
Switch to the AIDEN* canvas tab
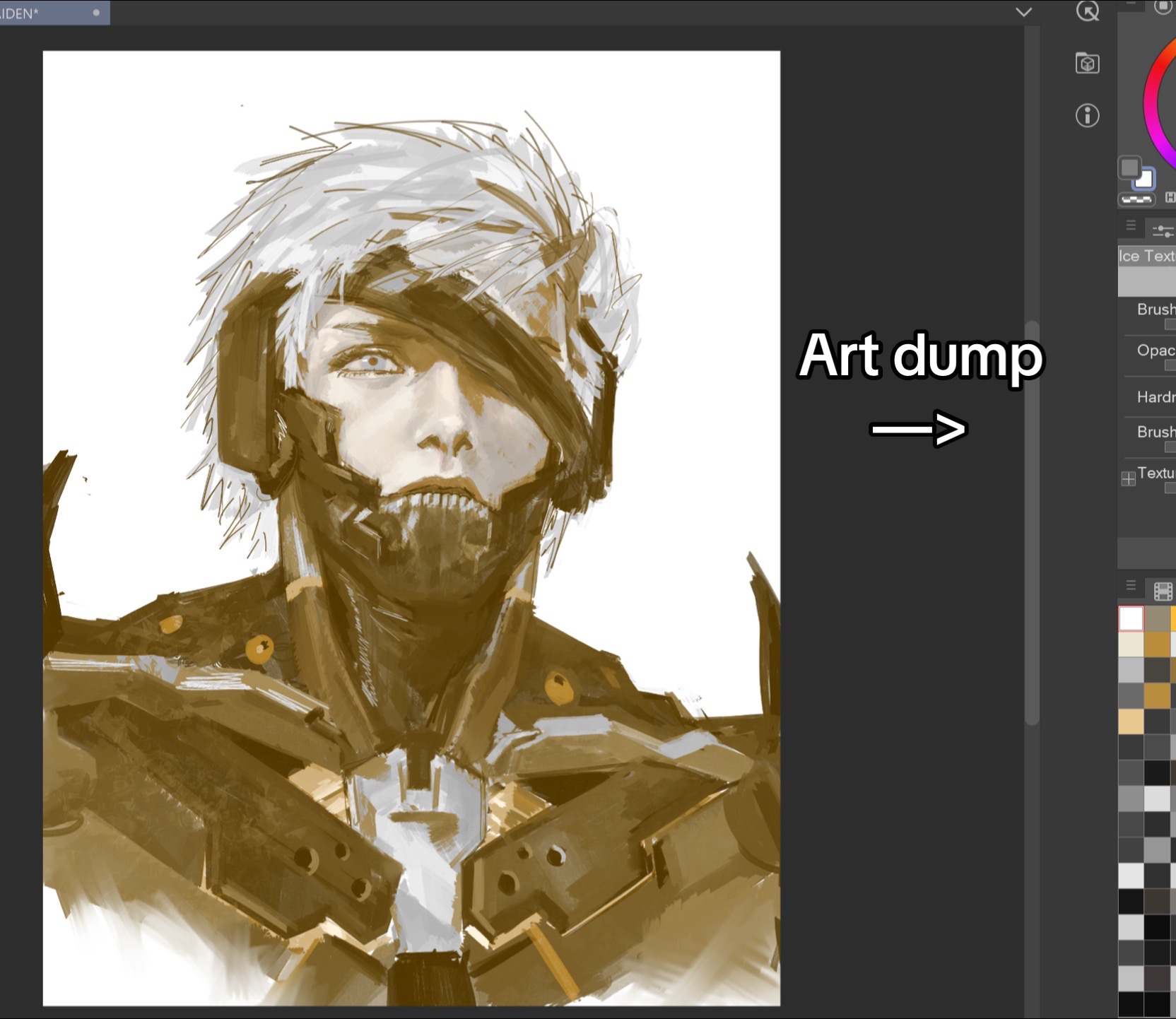(55, 13)
